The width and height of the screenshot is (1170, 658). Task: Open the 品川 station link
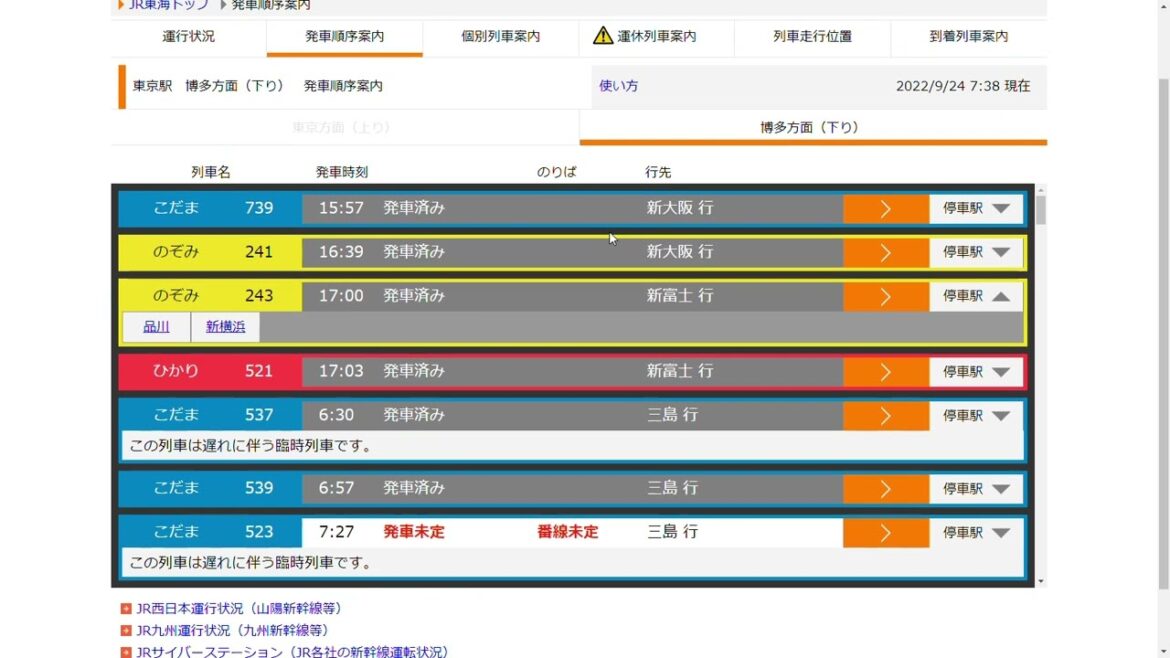155,326
